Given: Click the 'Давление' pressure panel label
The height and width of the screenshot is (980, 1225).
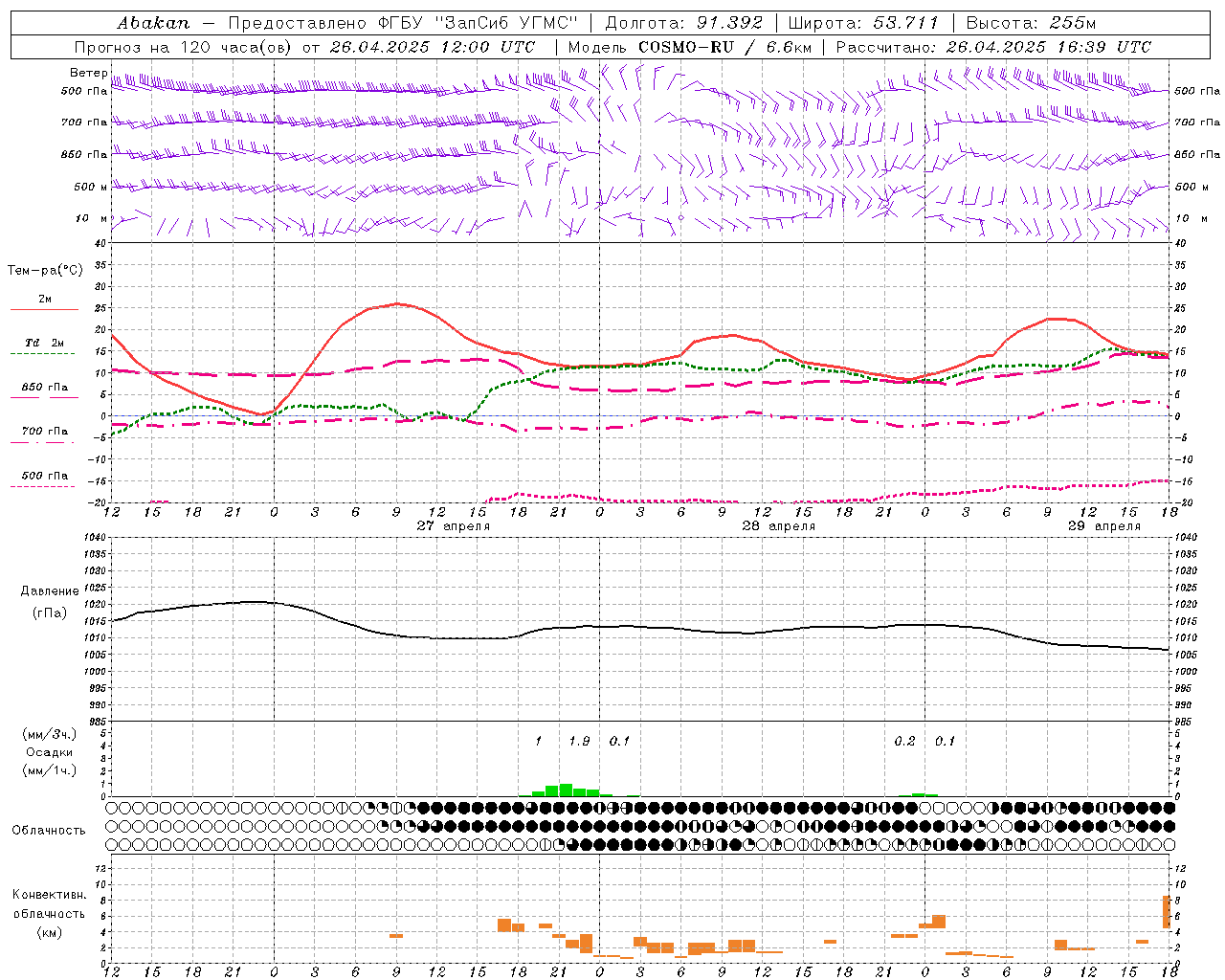Looking at the screenshot, I should click(x=50, y=590).
